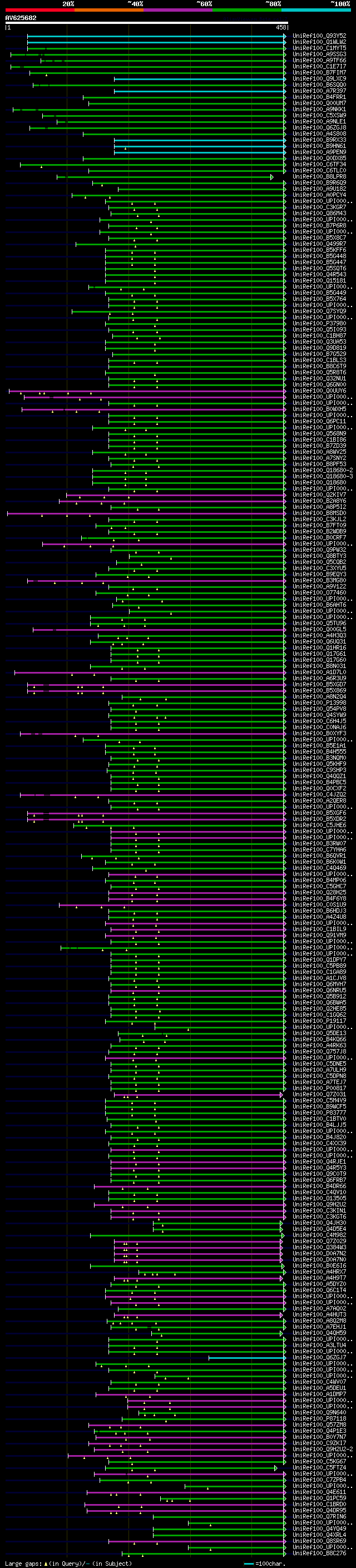Select UniRef100_A8Q2M8

(319, 1322)
